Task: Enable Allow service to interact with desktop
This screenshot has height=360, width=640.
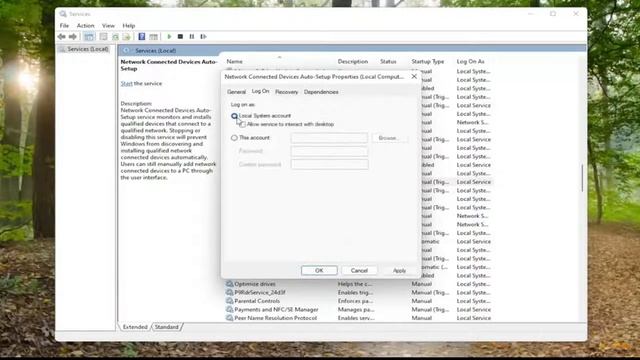Action: (243, 124)
